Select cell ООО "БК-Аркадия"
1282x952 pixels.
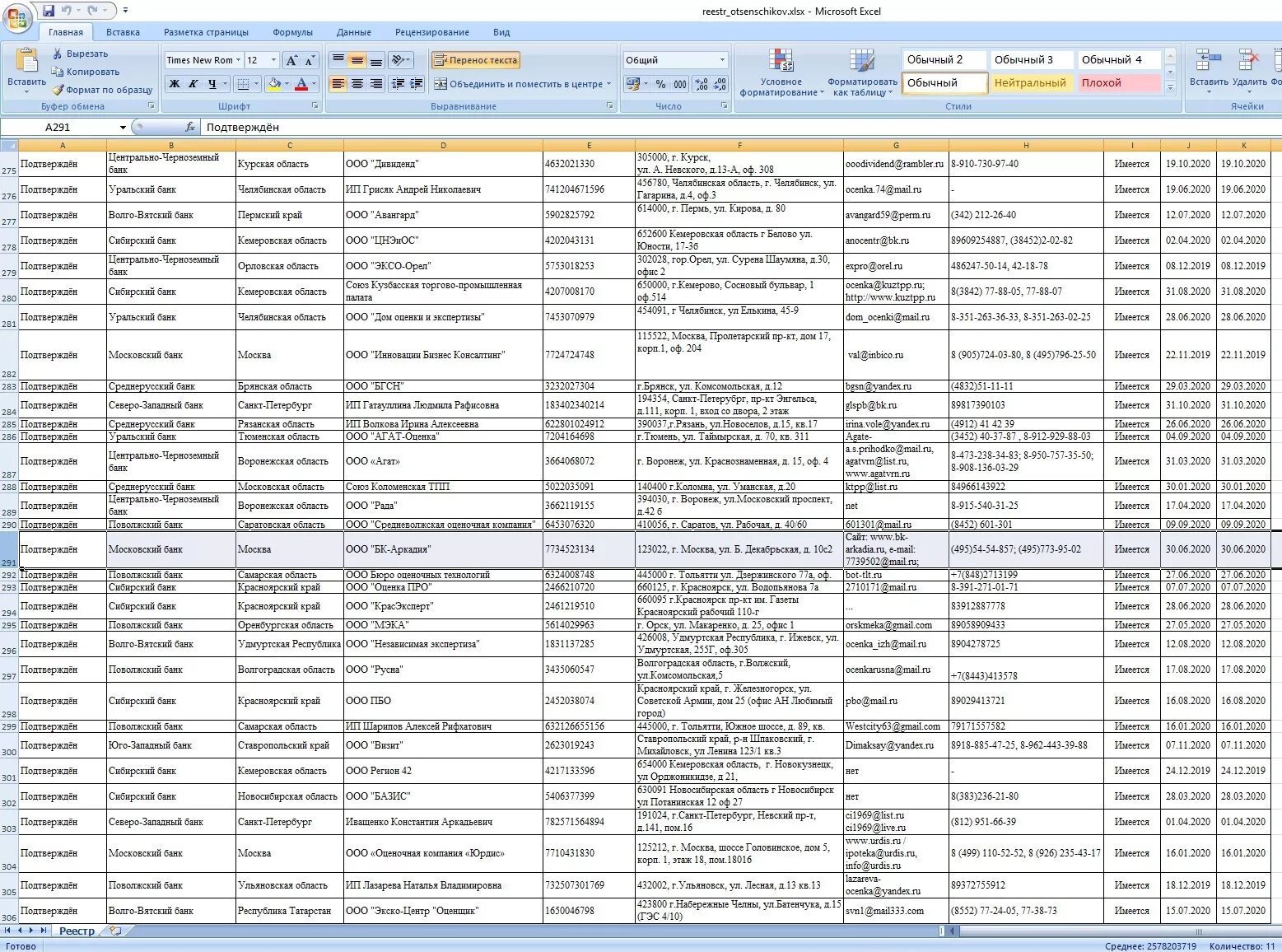(x=443, y=549)
